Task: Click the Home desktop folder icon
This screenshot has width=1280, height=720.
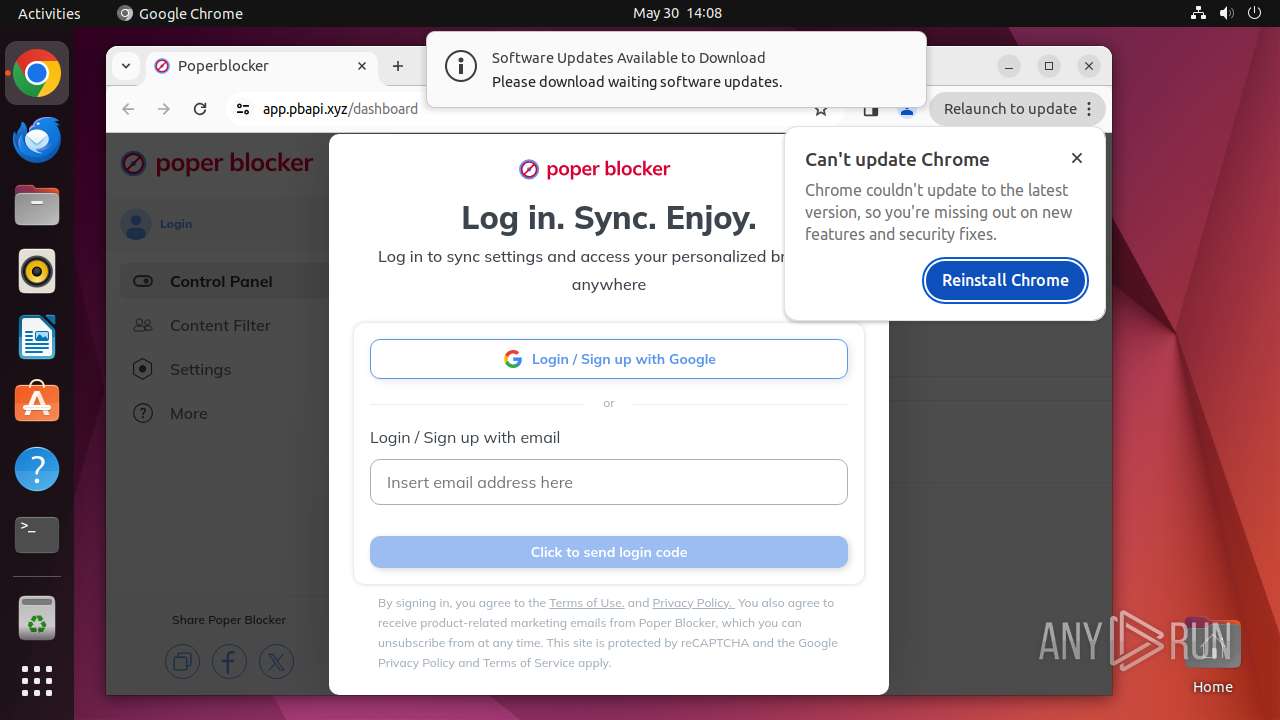Action: [1212, 655]
